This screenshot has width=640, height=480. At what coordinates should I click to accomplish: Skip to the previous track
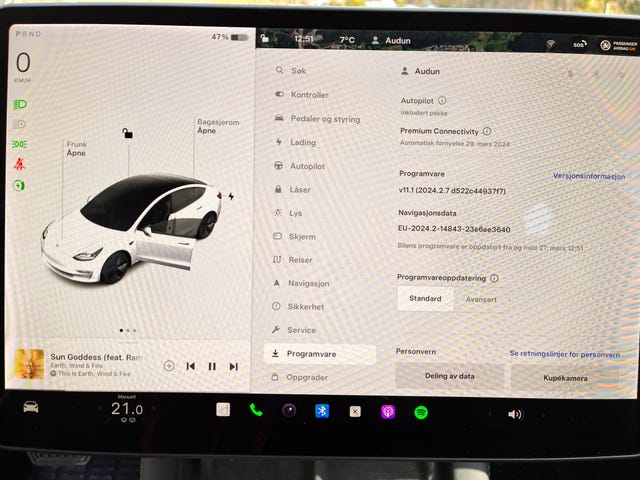(x=190, y=366)
